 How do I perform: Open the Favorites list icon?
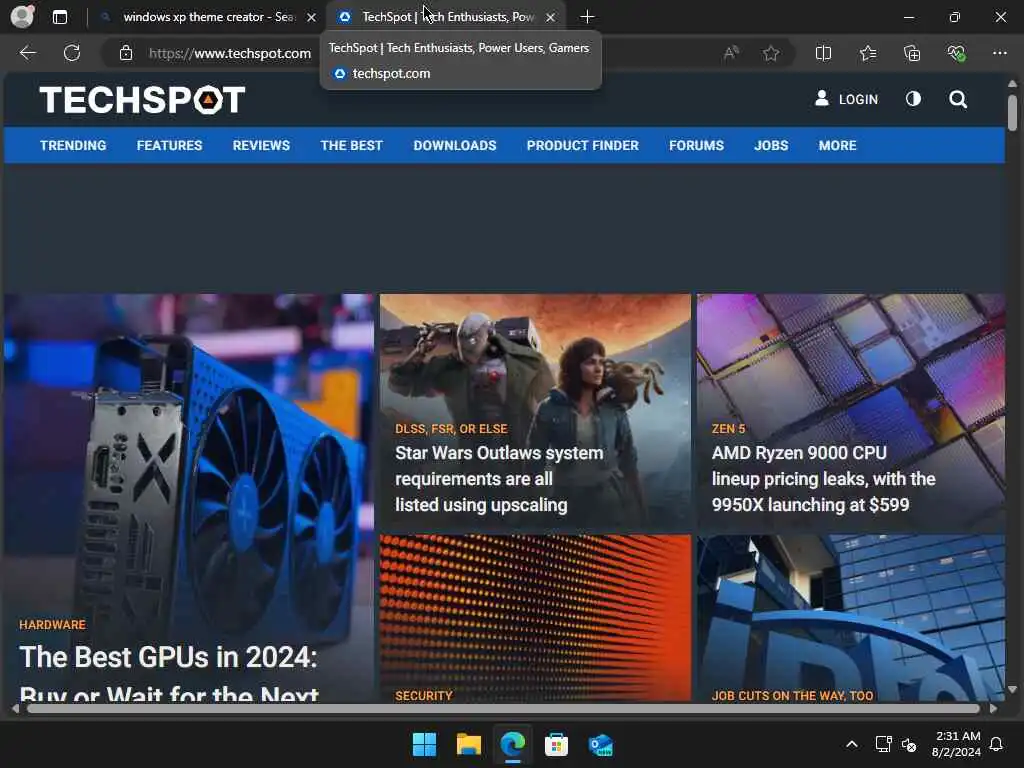[x=868, y=53]
